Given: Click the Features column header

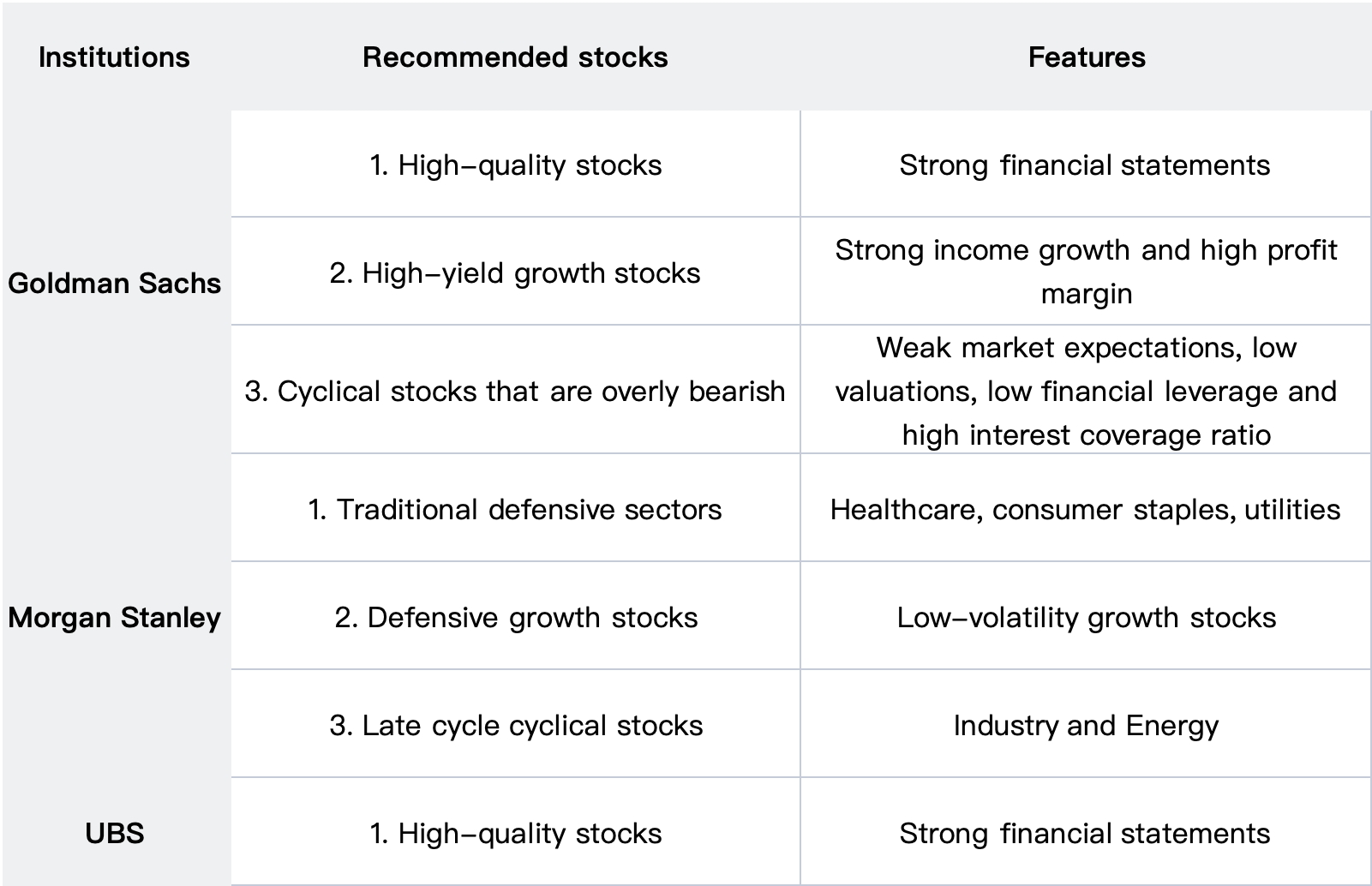Looking at the screenshot, I should point(1086,57).
